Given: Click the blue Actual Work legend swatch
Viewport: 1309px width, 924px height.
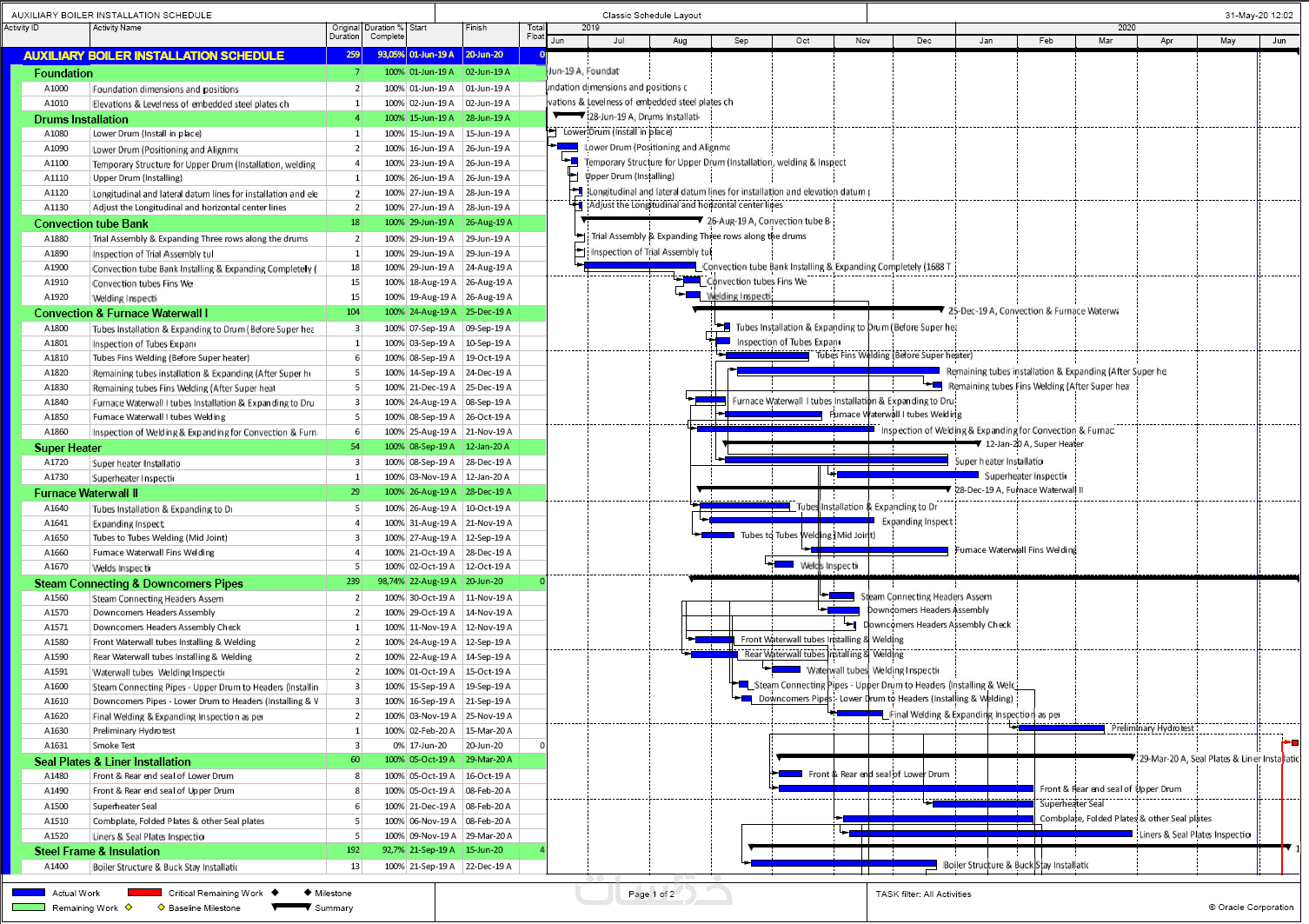Looking at the screenshot, I should tap(29, 893).
